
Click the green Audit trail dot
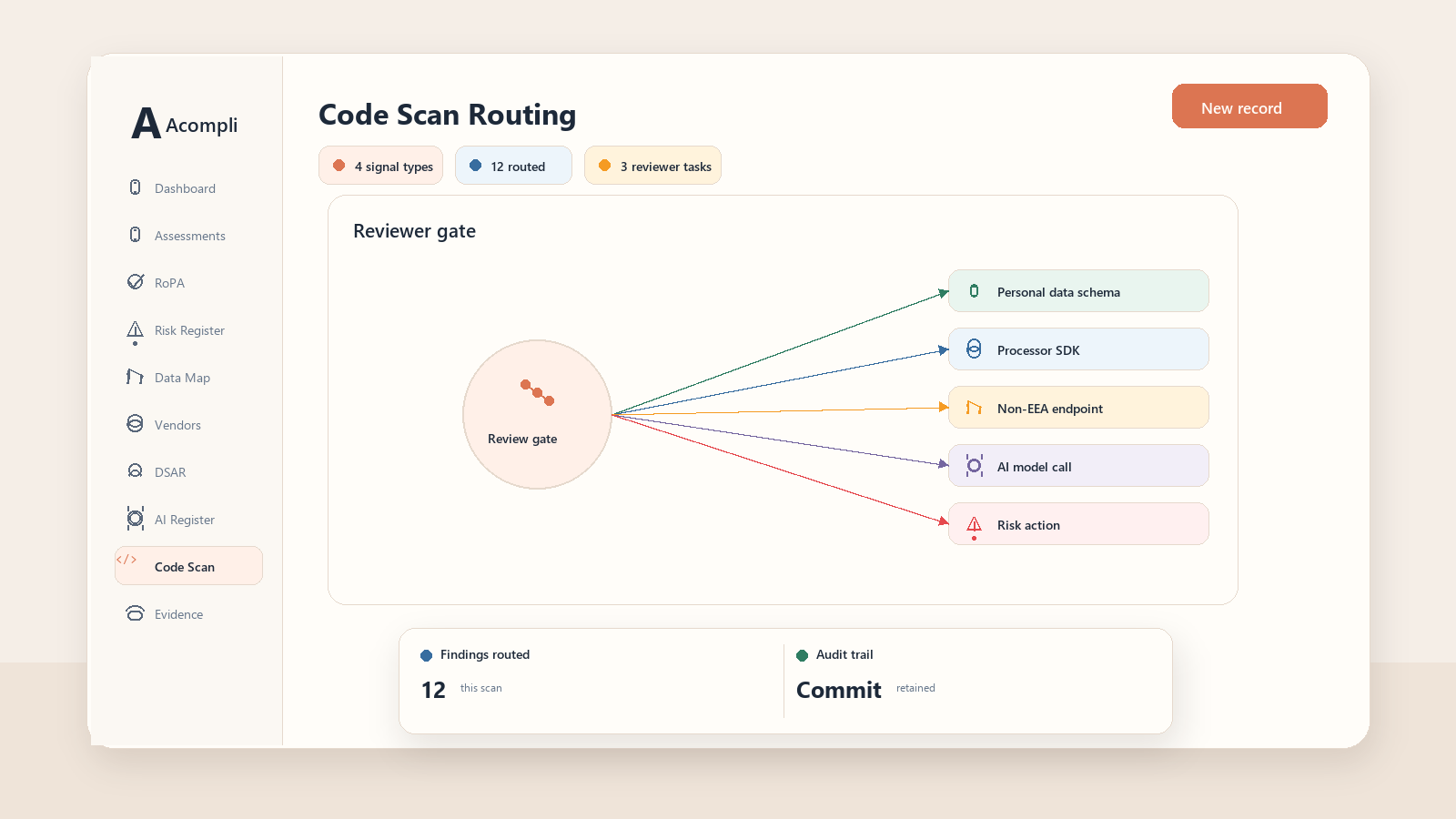pyautogui.click(x=802, y=655)
